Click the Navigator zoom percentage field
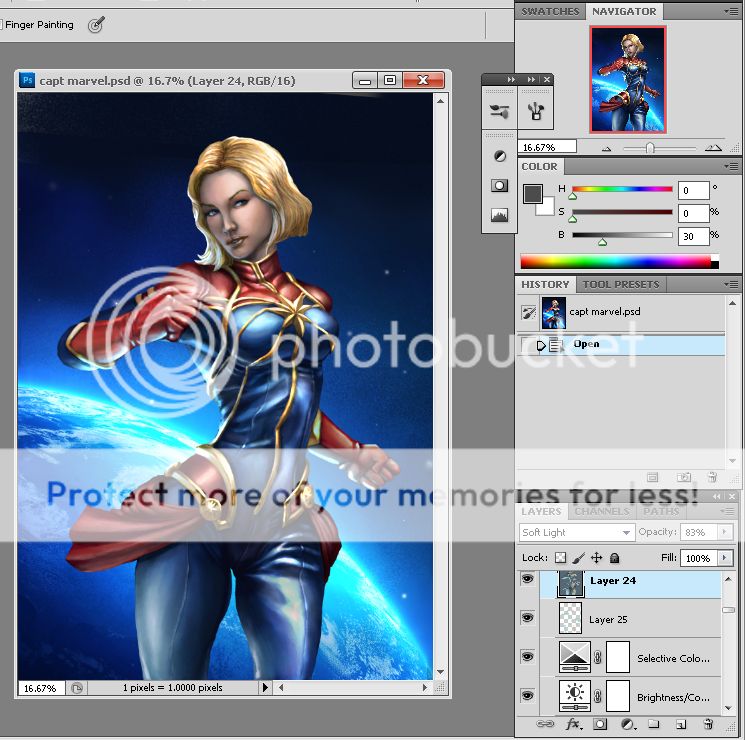This screenshot has width=745, height=740. (x=547, y=147)
